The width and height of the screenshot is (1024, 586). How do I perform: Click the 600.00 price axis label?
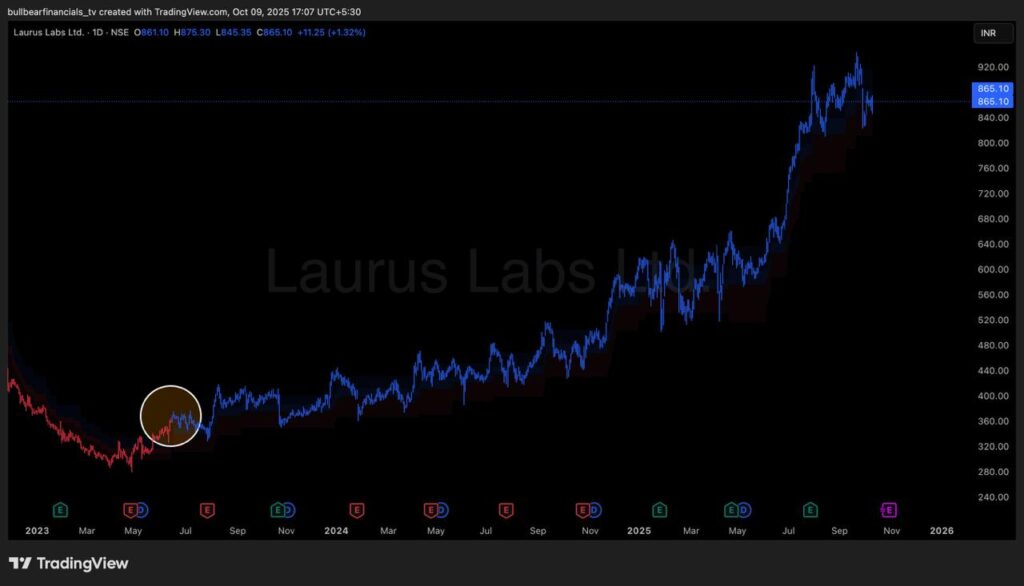[993, 270]
